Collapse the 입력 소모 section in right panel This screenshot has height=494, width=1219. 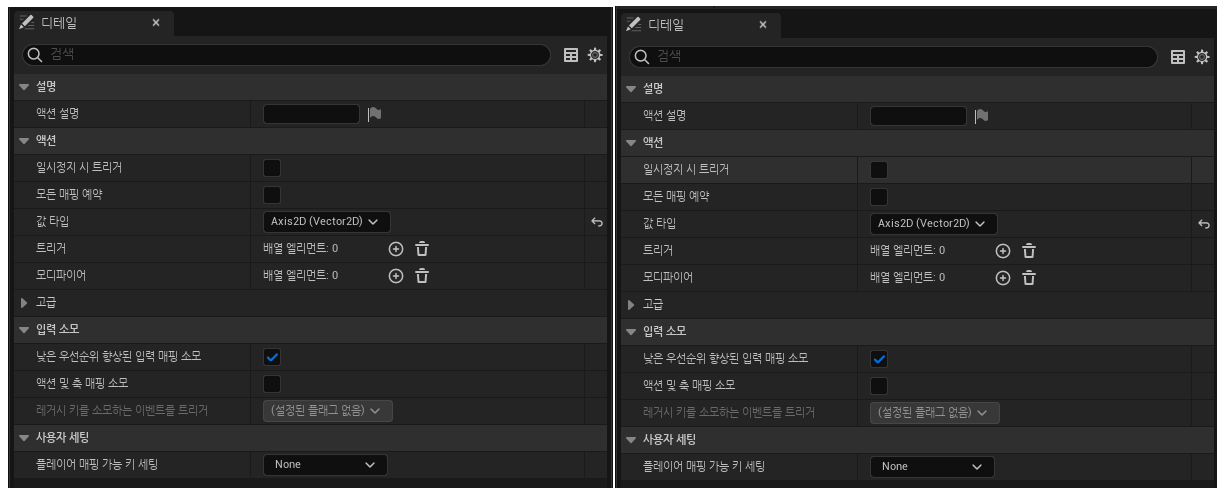point(631,331)
